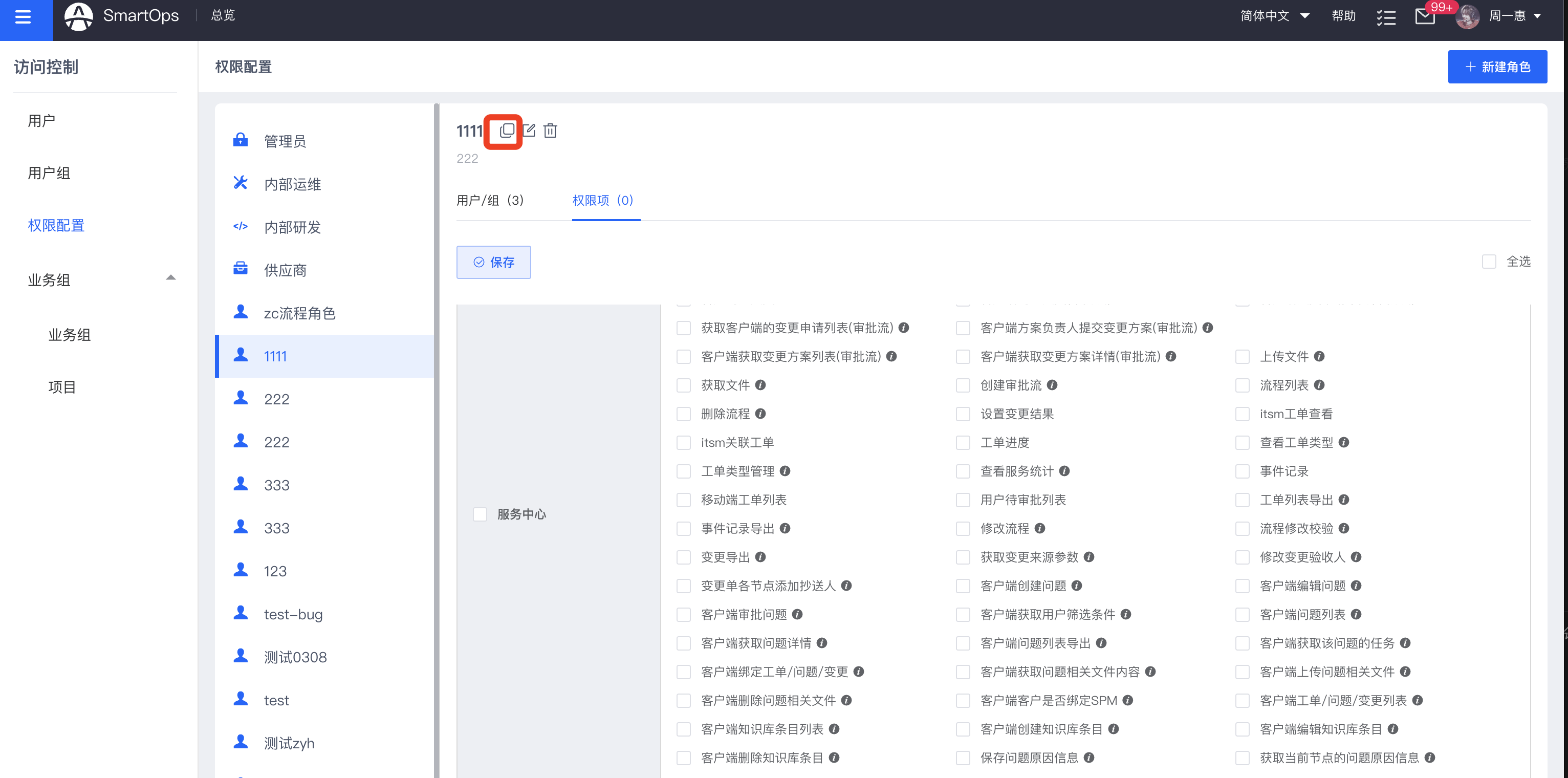Check the 服务中心 checkbox
This screenshot has width=1568, height=778.
point(480,514)
